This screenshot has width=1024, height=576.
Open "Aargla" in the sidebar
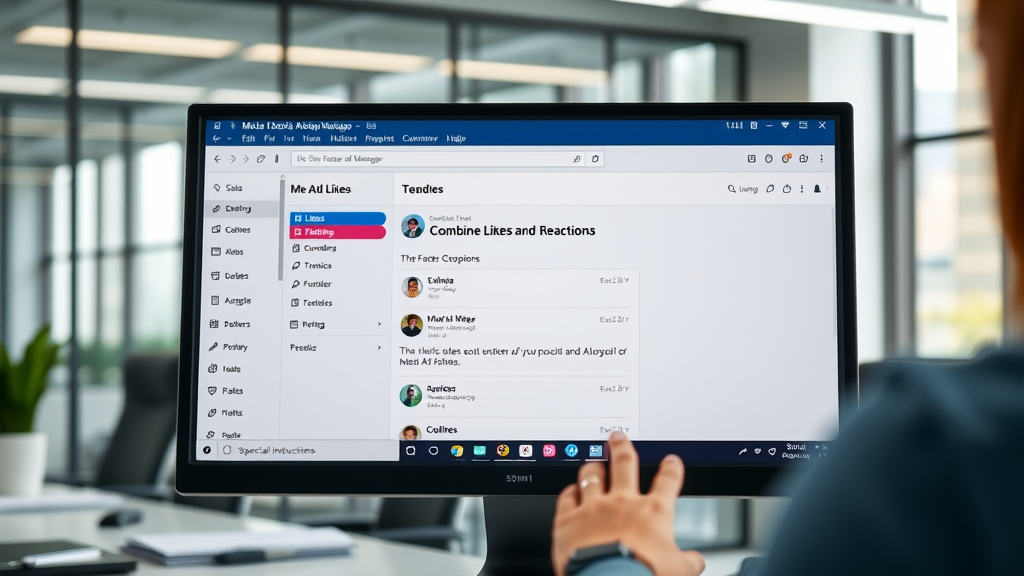231,300
